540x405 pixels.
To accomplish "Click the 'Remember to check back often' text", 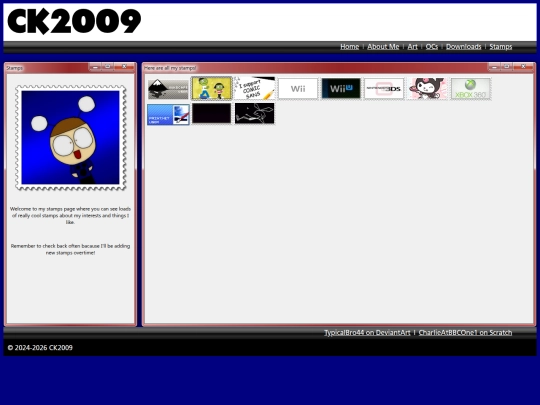I will [70, 249].
